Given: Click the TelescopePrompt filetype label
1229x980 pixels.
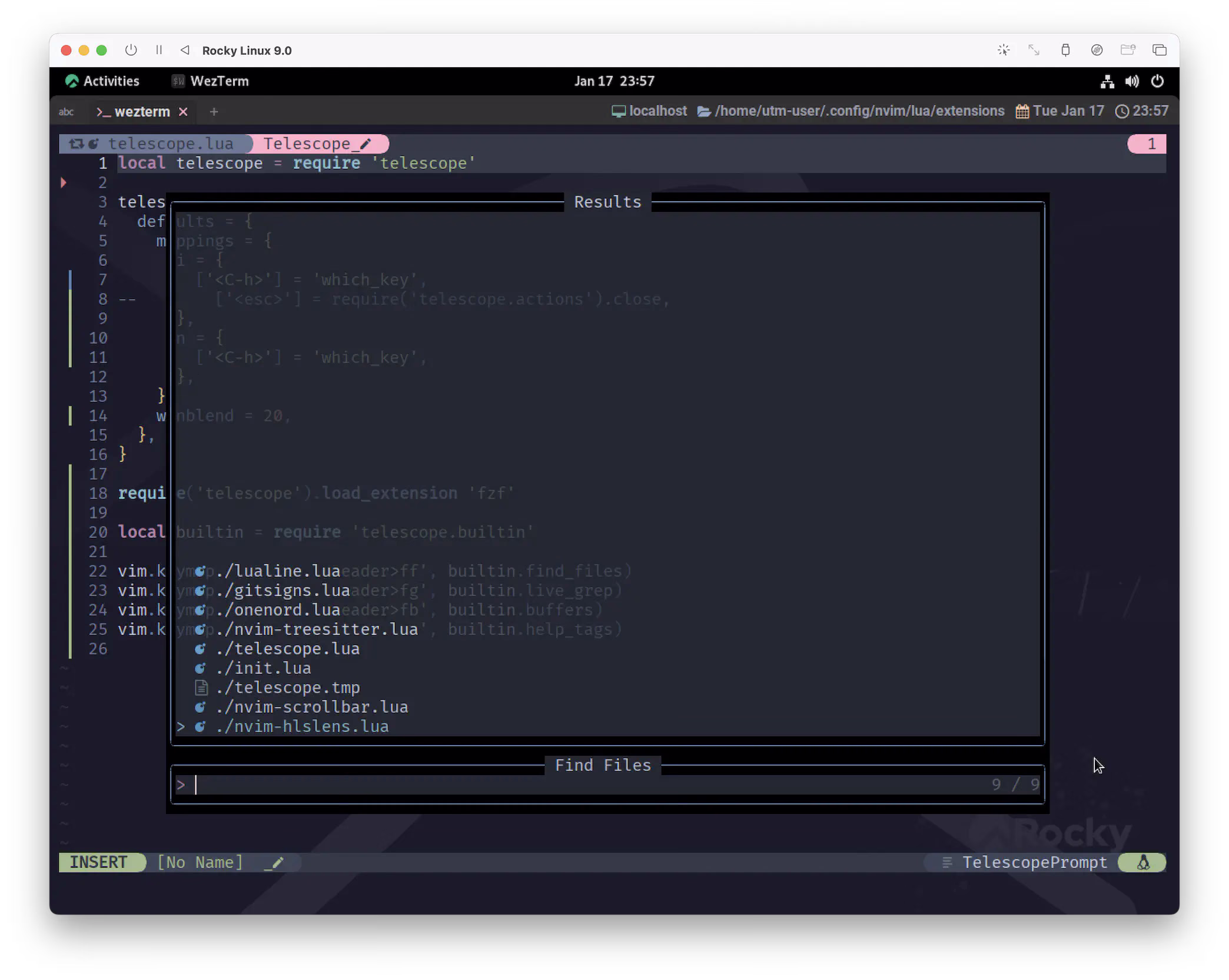Looking at the screenshot, I should click(1035, 863).
